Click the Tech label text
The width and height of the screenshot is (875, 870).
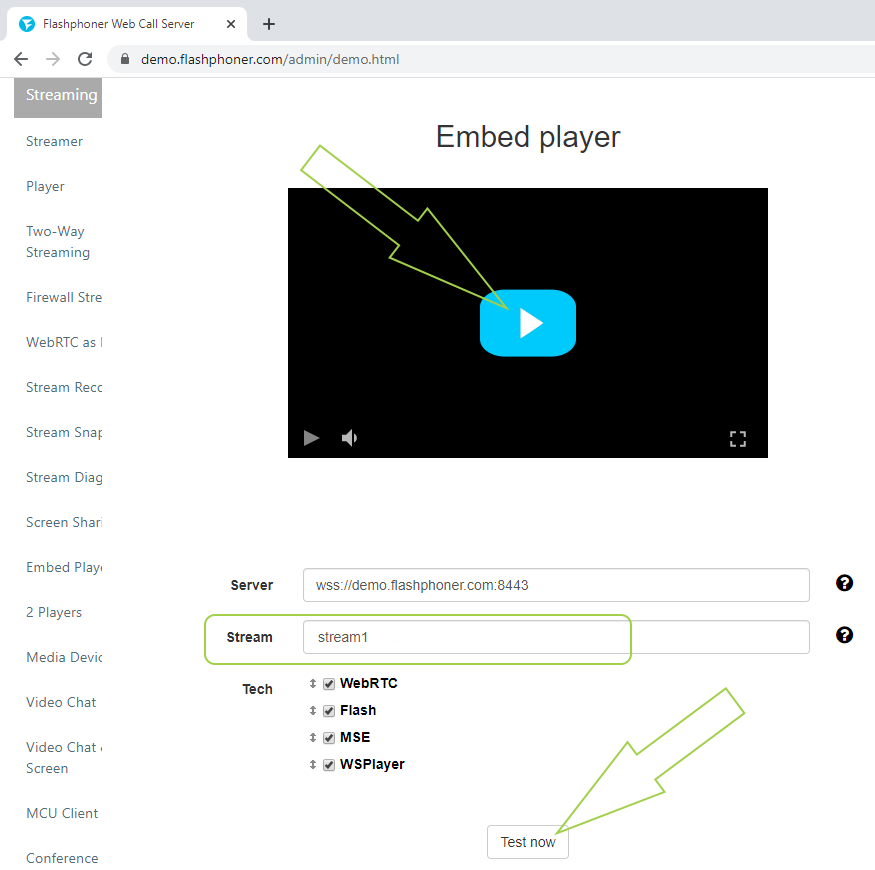pyautogui.click(x=257, y=689)
